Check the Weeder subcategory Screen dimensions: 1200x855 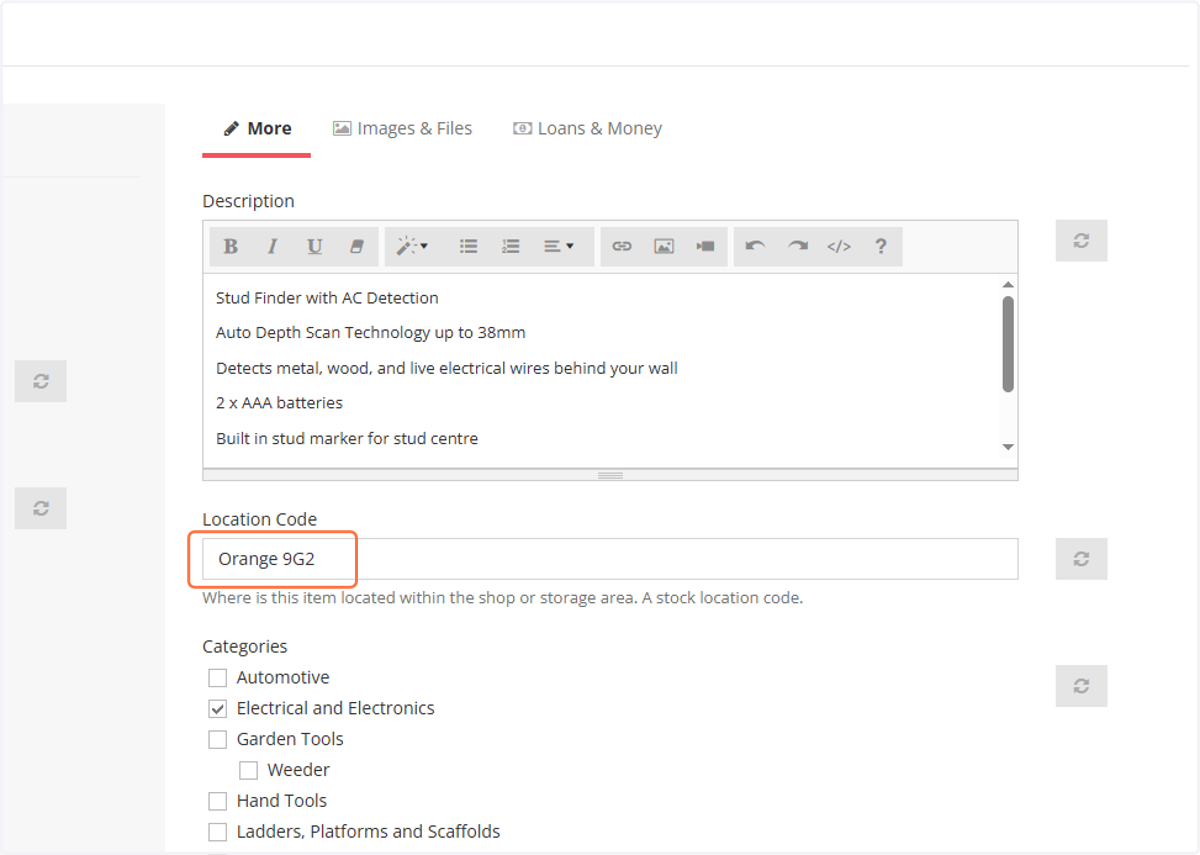[x=249, y=771]
